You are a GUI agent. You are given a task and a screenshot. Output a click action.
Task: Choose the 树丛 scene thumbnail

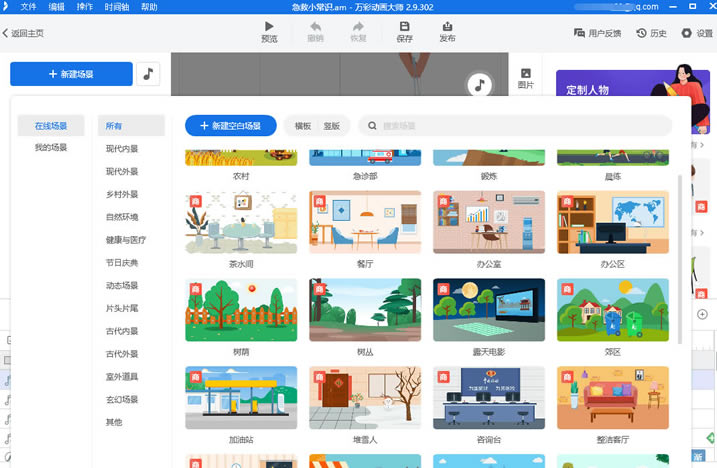pos(365,310)
